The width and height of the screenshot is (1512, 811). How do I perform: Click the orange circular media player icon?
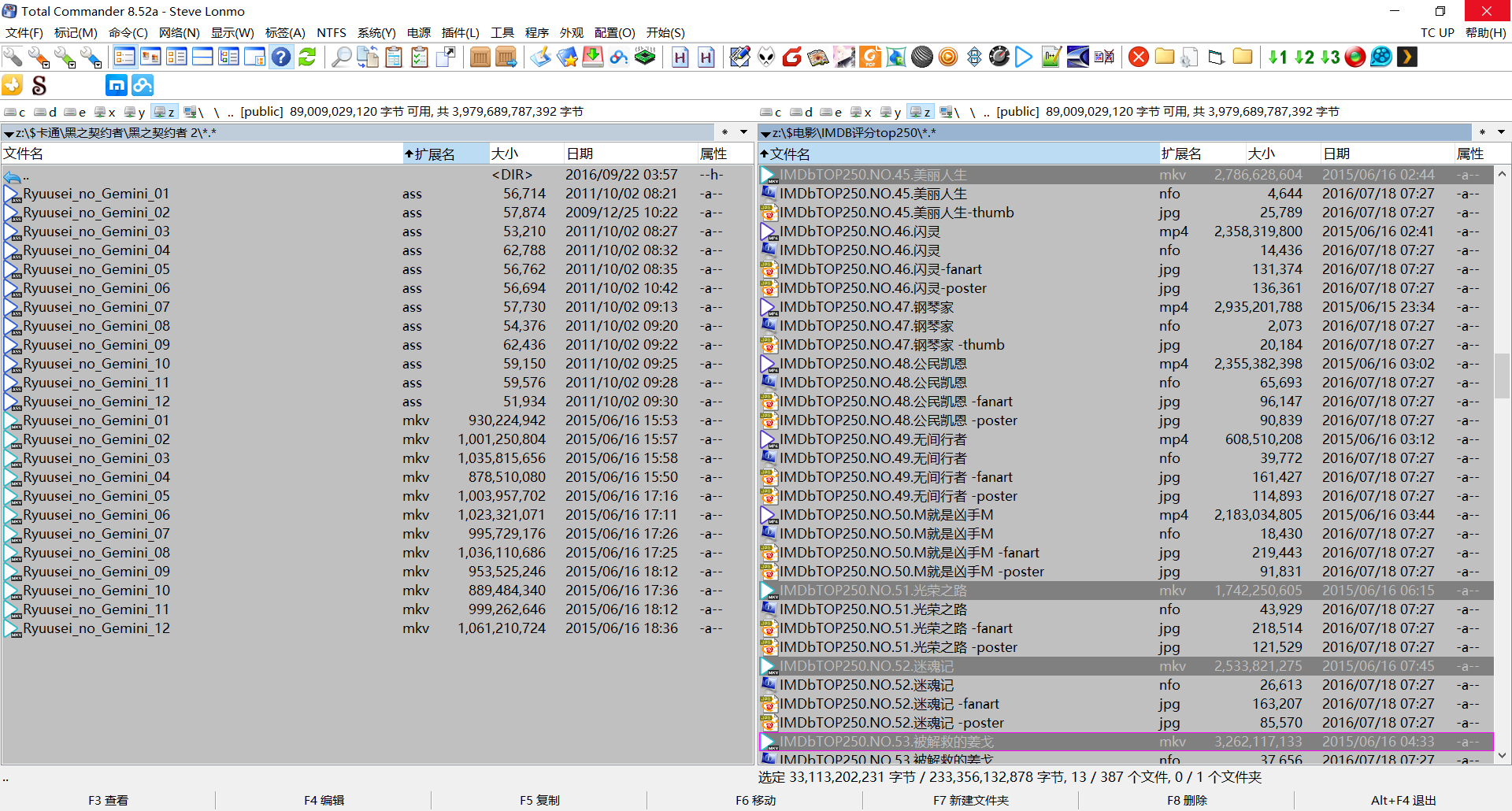(948, 57)
